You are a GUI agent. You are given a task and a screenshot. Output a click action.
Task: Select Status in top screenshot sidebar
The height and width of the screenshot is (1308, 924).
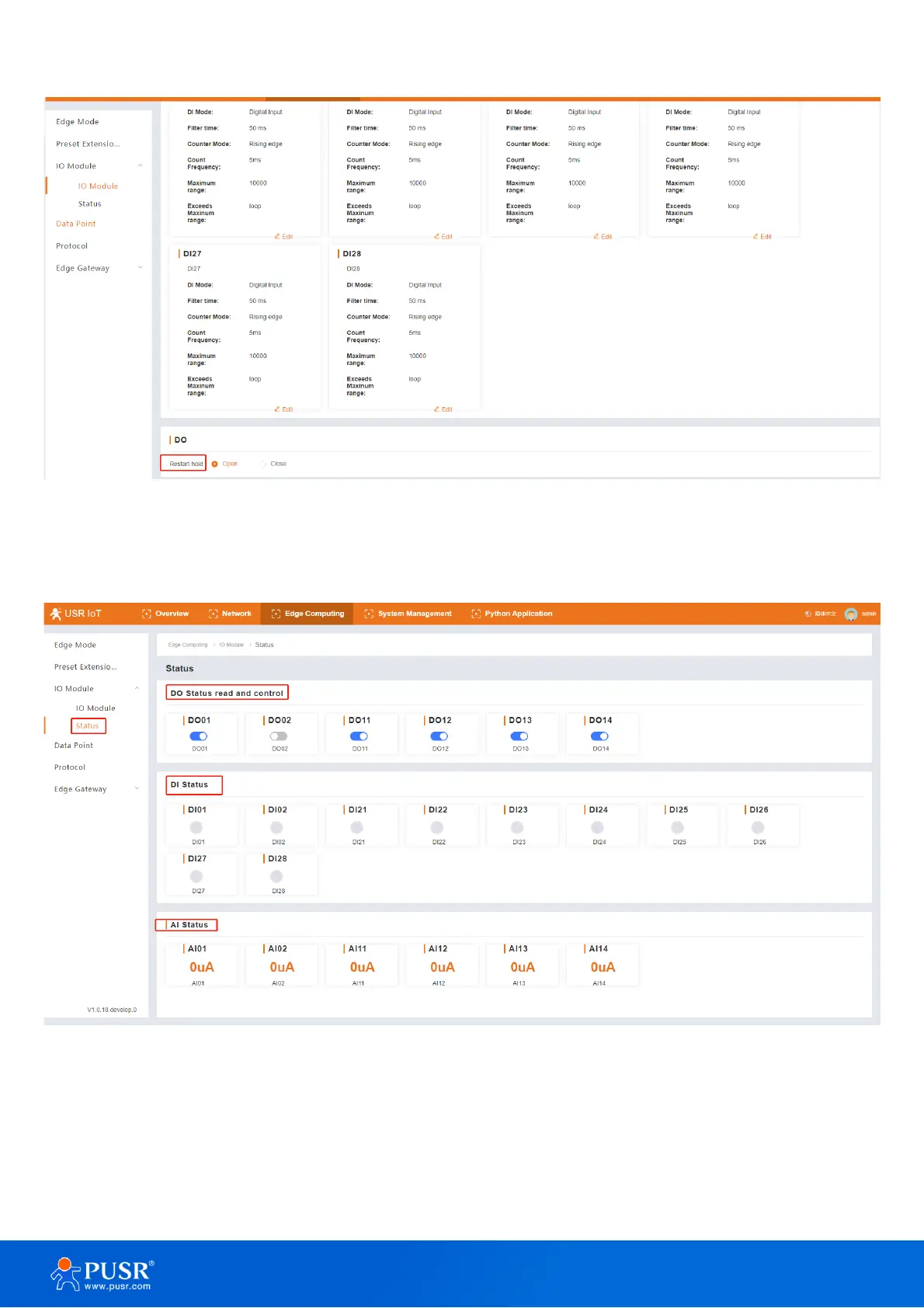pyautogui.click(x=90, y=204)
